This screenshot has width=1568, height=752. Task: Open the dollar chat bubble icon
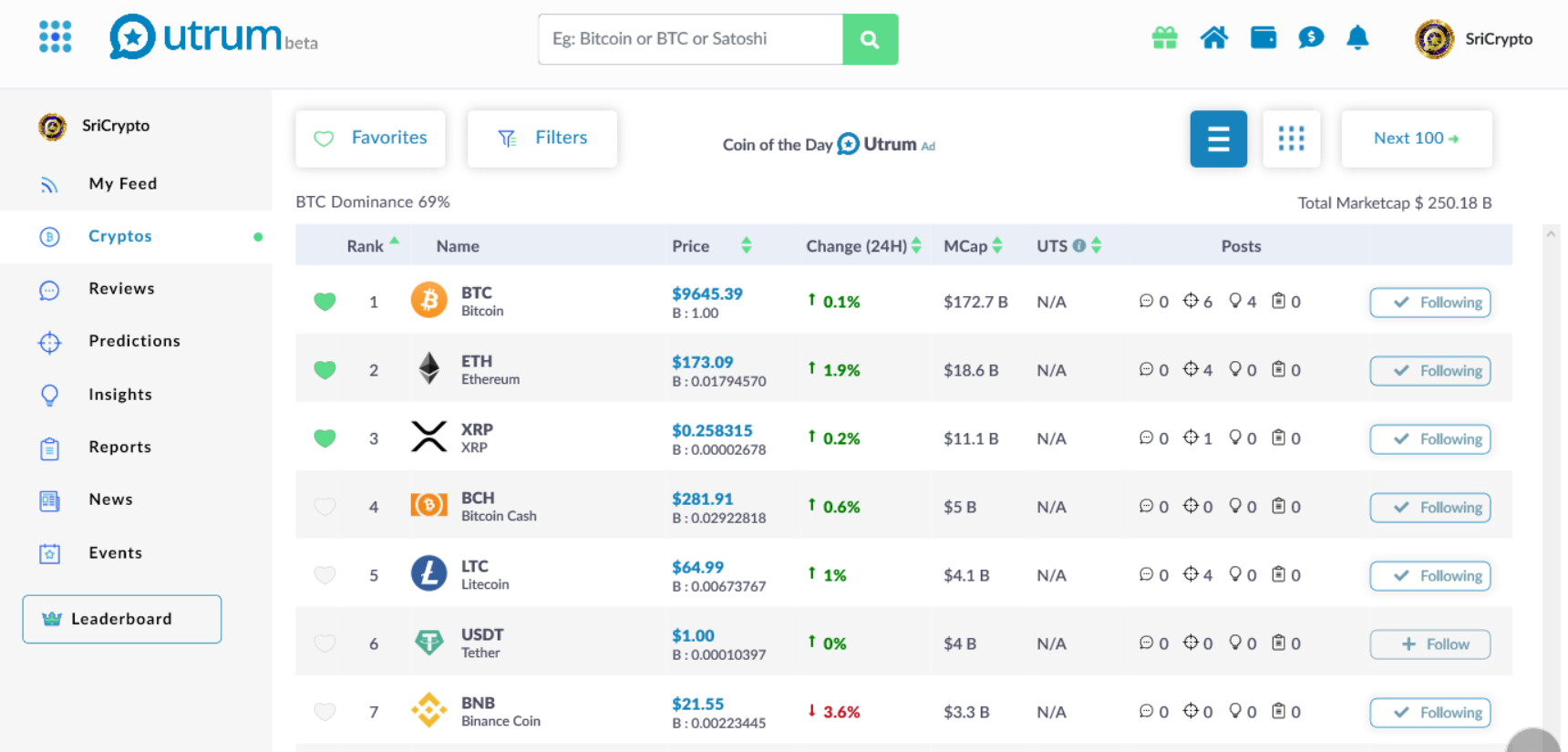pos(1311,37)
